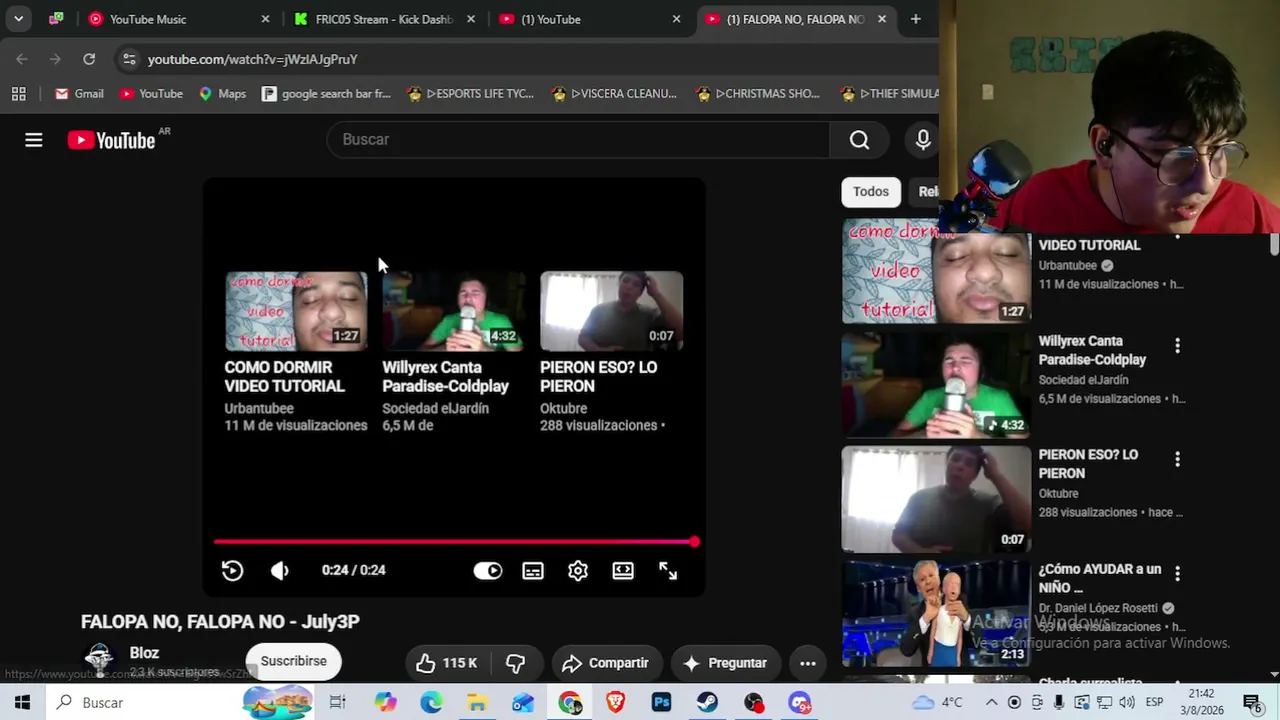Click the red video progress bar
Screen dimensions: 1280x720
click(x=455, y=542)
